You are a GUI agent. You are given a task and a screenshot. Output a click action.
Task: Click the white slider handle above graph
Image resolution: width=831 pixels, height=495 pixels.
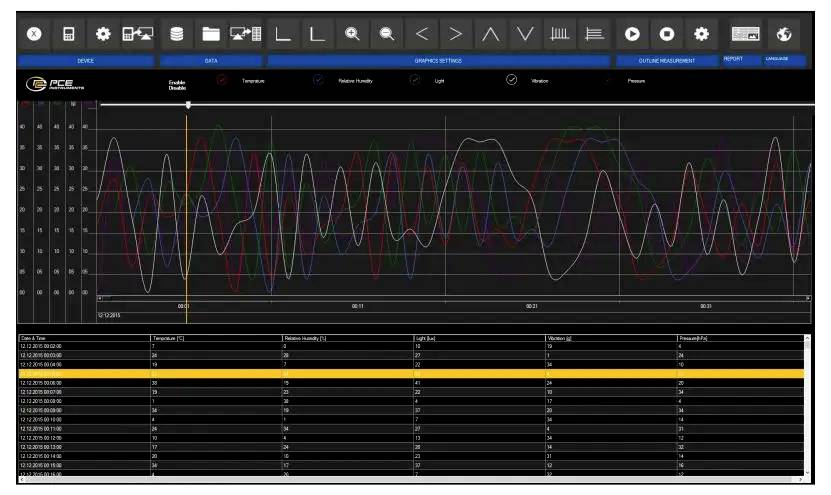tap(188, 105)
